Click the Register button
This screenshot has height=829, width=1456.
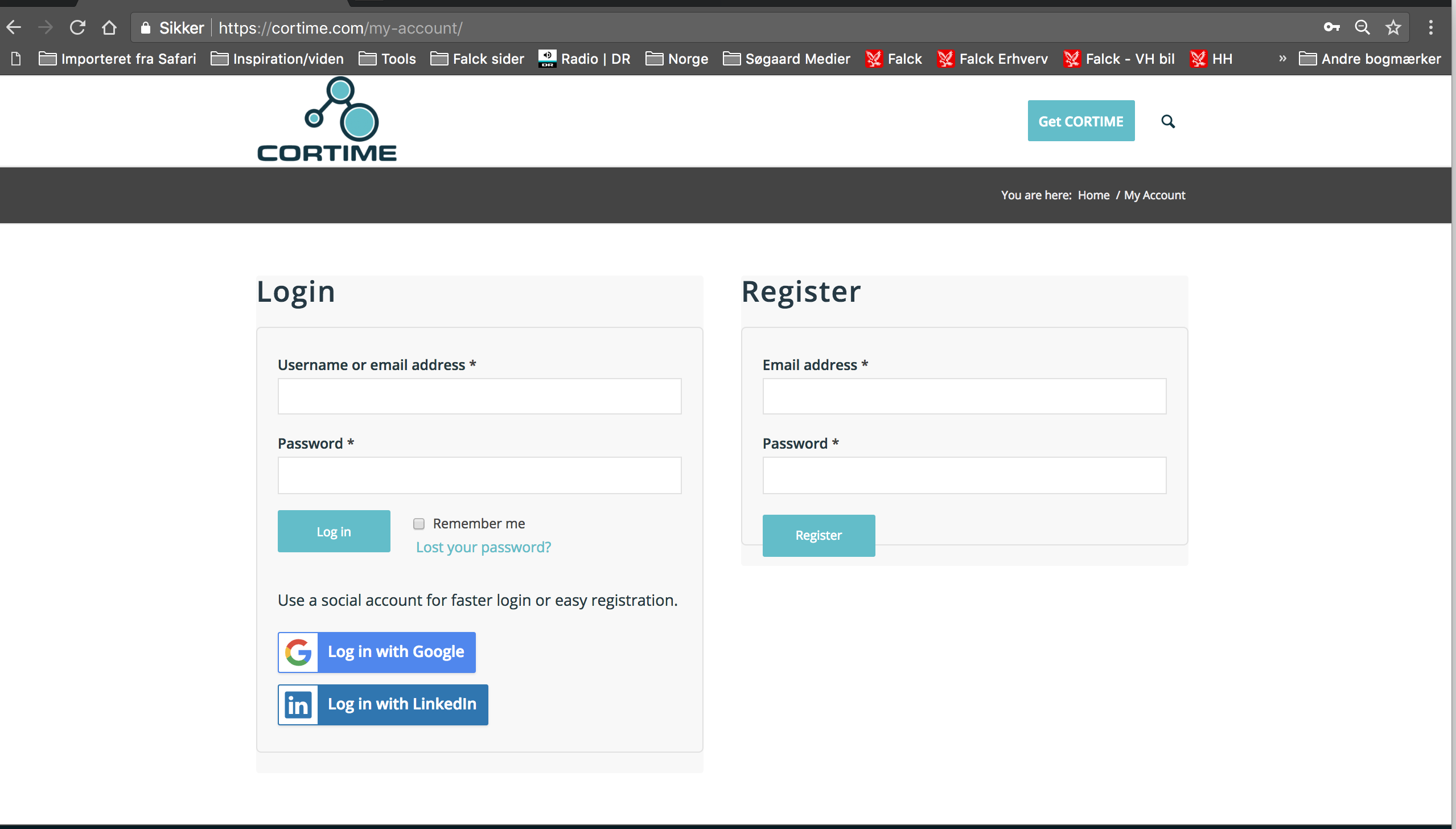pos(819,535)
